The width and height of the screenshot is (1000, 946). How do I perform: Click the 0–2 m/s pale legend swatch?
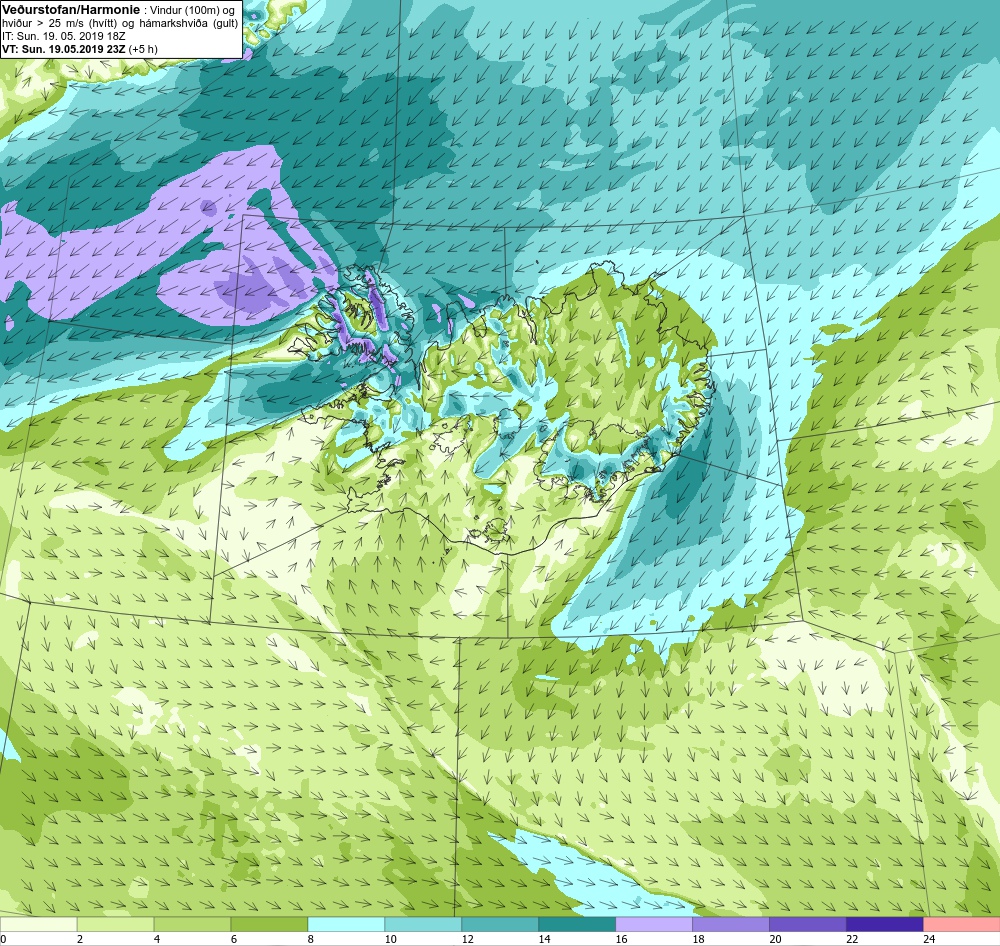(x=38, y=924)
